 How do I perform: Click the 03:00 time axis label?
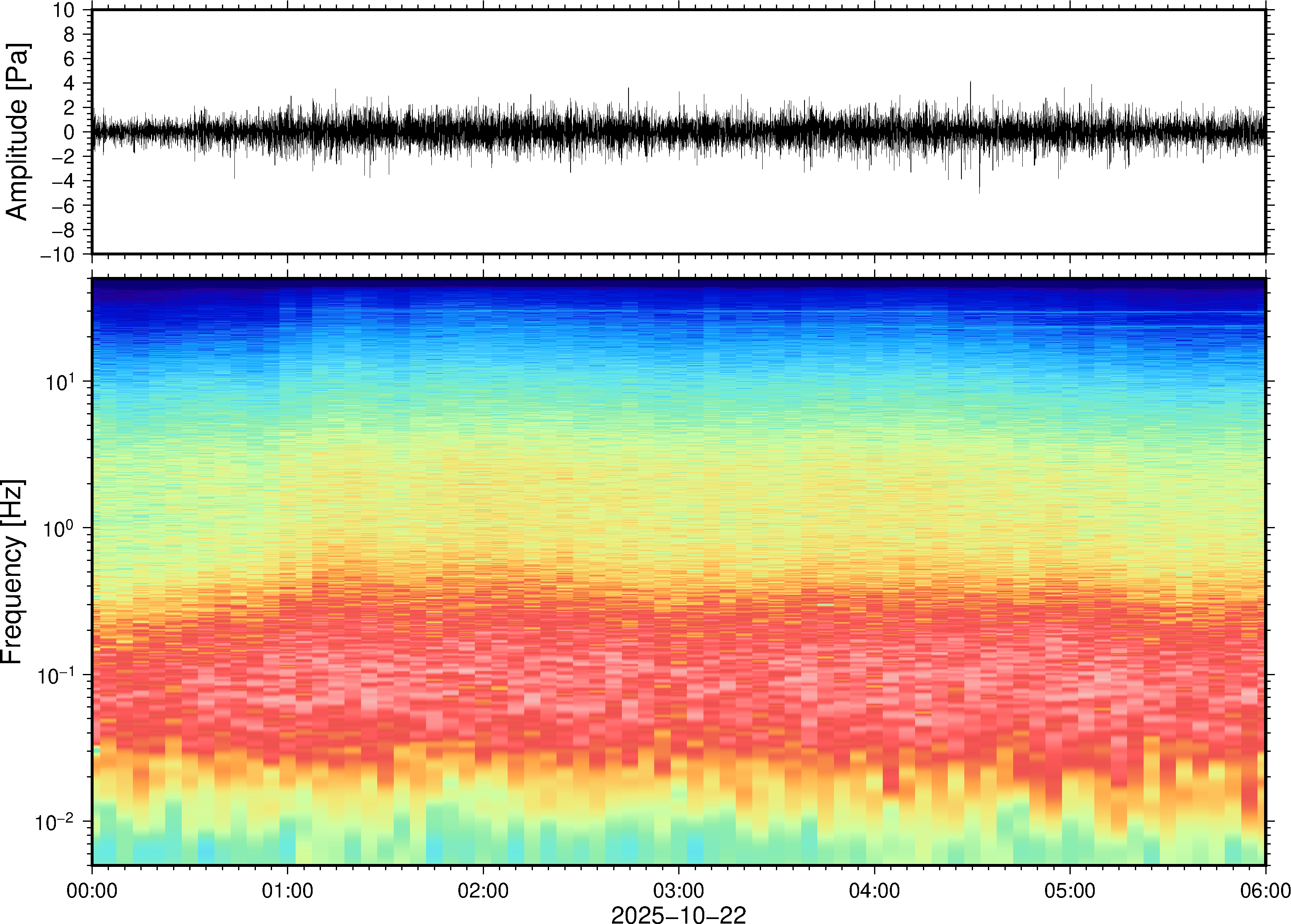coord(678,890)
